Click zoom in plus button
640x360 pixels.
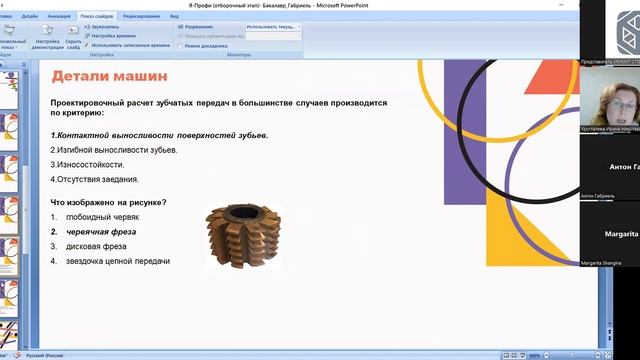598,356
